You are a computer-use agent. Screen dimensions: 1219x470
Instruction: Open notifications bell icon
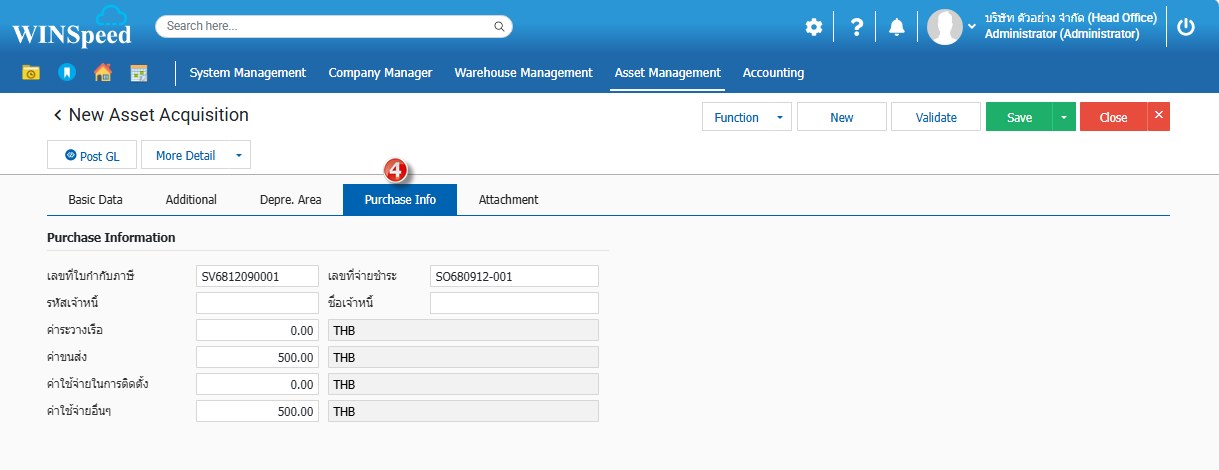point(897,27)
